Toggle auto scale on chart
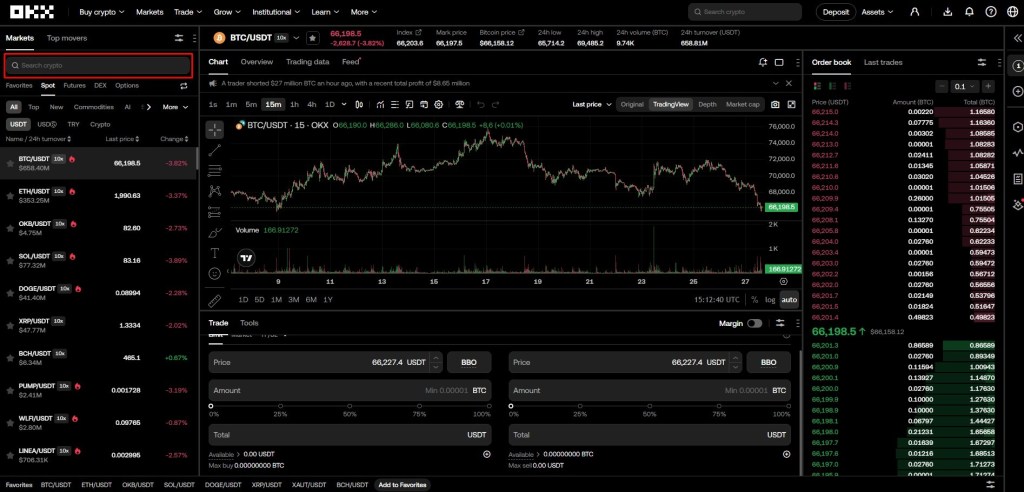Image resolution: width=1024 pixels, height=492 pixels. pos(789,300)
